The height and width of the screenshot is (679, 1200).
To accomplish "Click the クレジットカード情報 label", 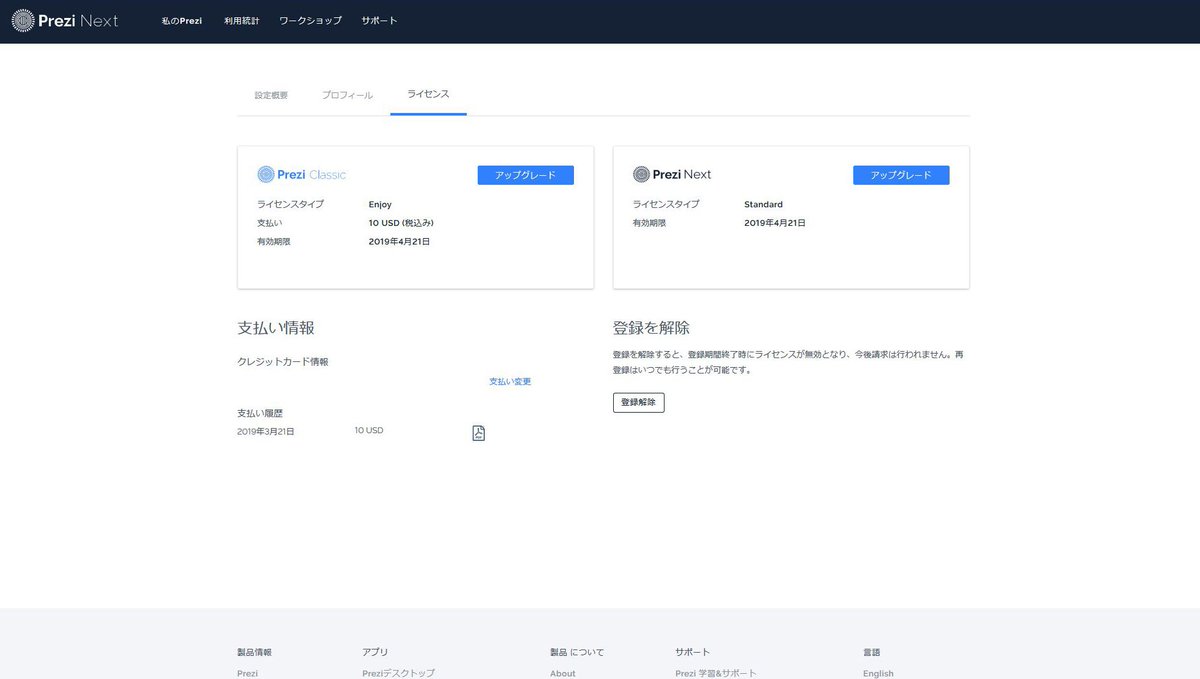I will click(283, 362).
